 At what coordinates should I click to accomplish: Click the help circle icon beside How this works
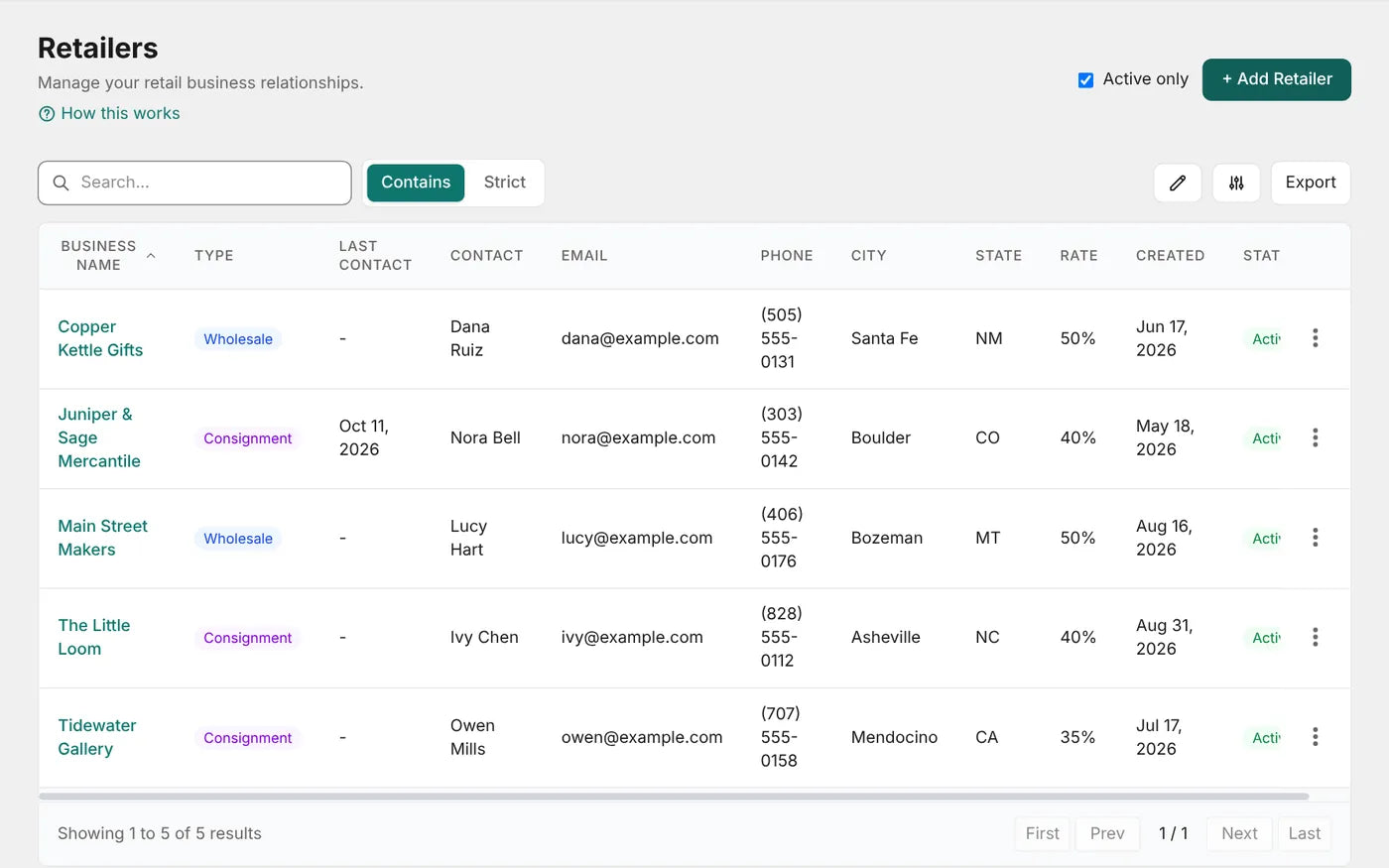pos(47,114)
